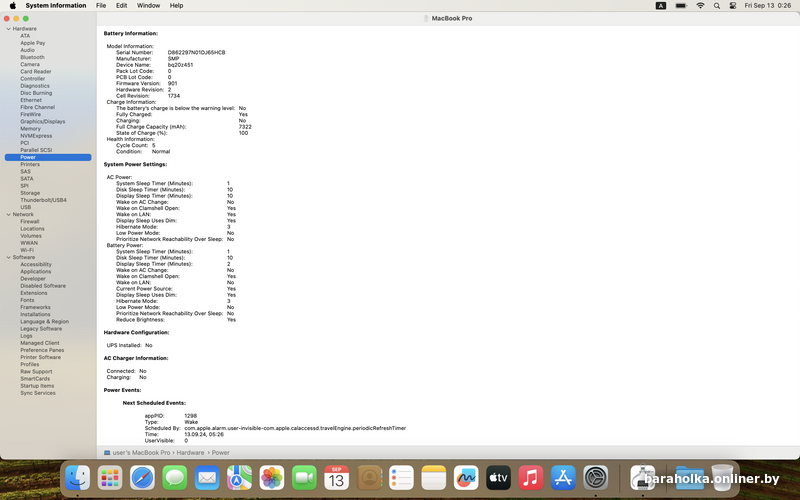This screenshot has width=800, height=500.
Task: Select Apple Pay in the sidebar
Action: 33,43
